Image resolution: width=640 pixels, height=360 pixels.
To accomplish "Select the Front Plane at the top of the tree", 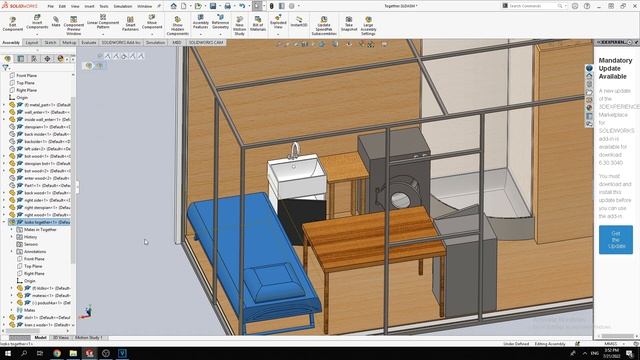I will point(27,76).
